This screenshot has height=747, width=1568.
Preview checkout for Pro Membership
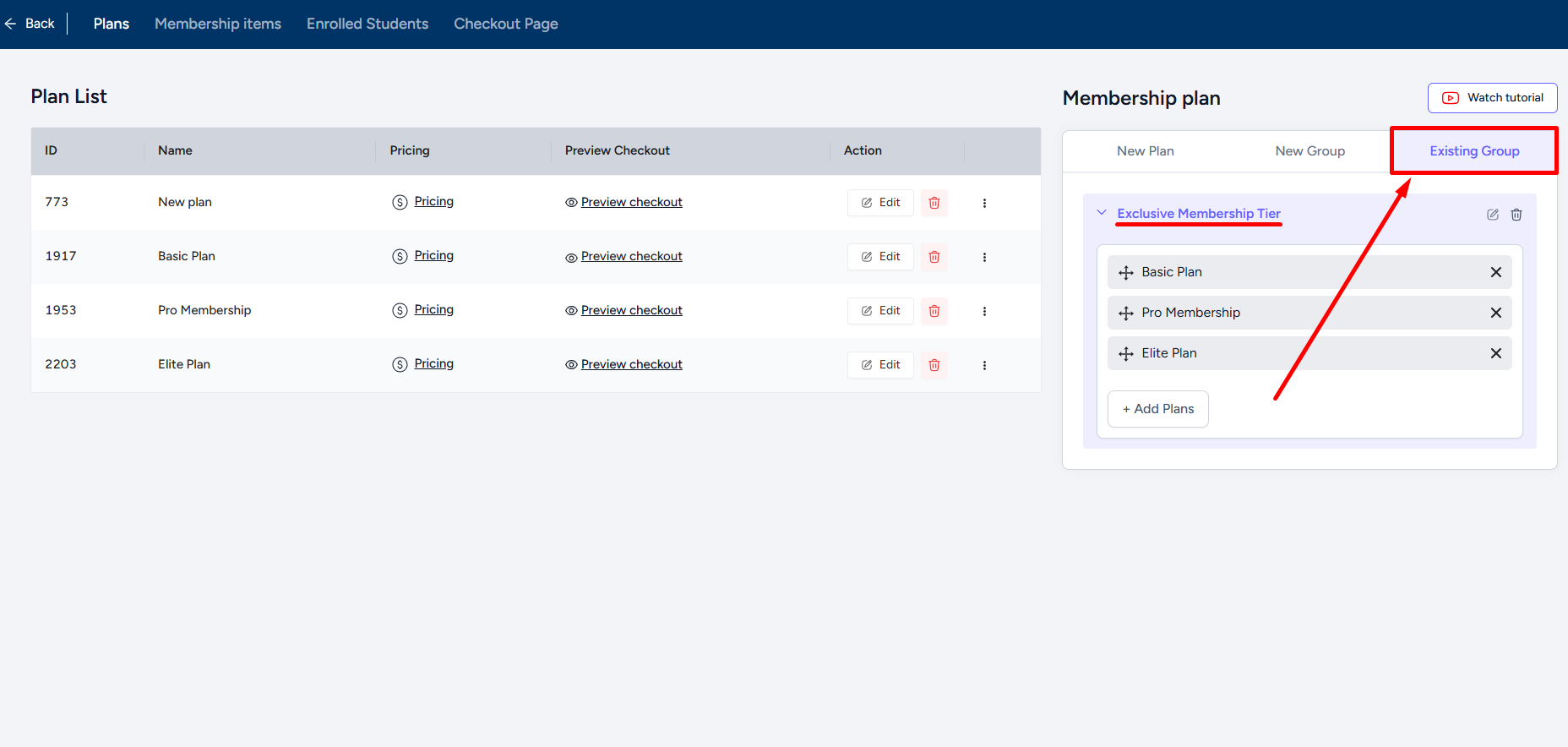click(x=631, y=310)
